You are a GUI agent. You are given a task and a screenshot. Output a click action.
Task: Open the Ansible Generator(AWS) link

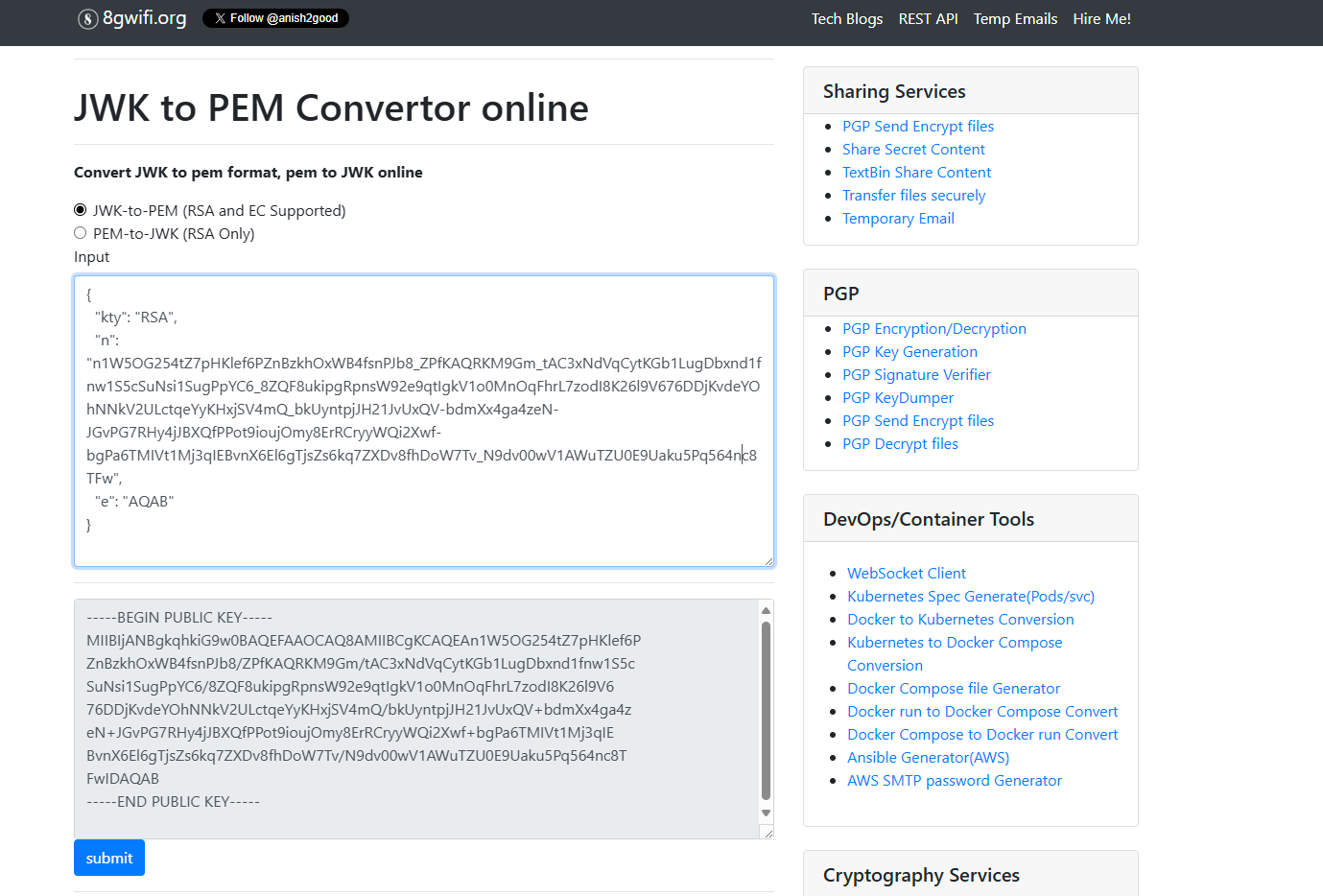click(928, 758)
